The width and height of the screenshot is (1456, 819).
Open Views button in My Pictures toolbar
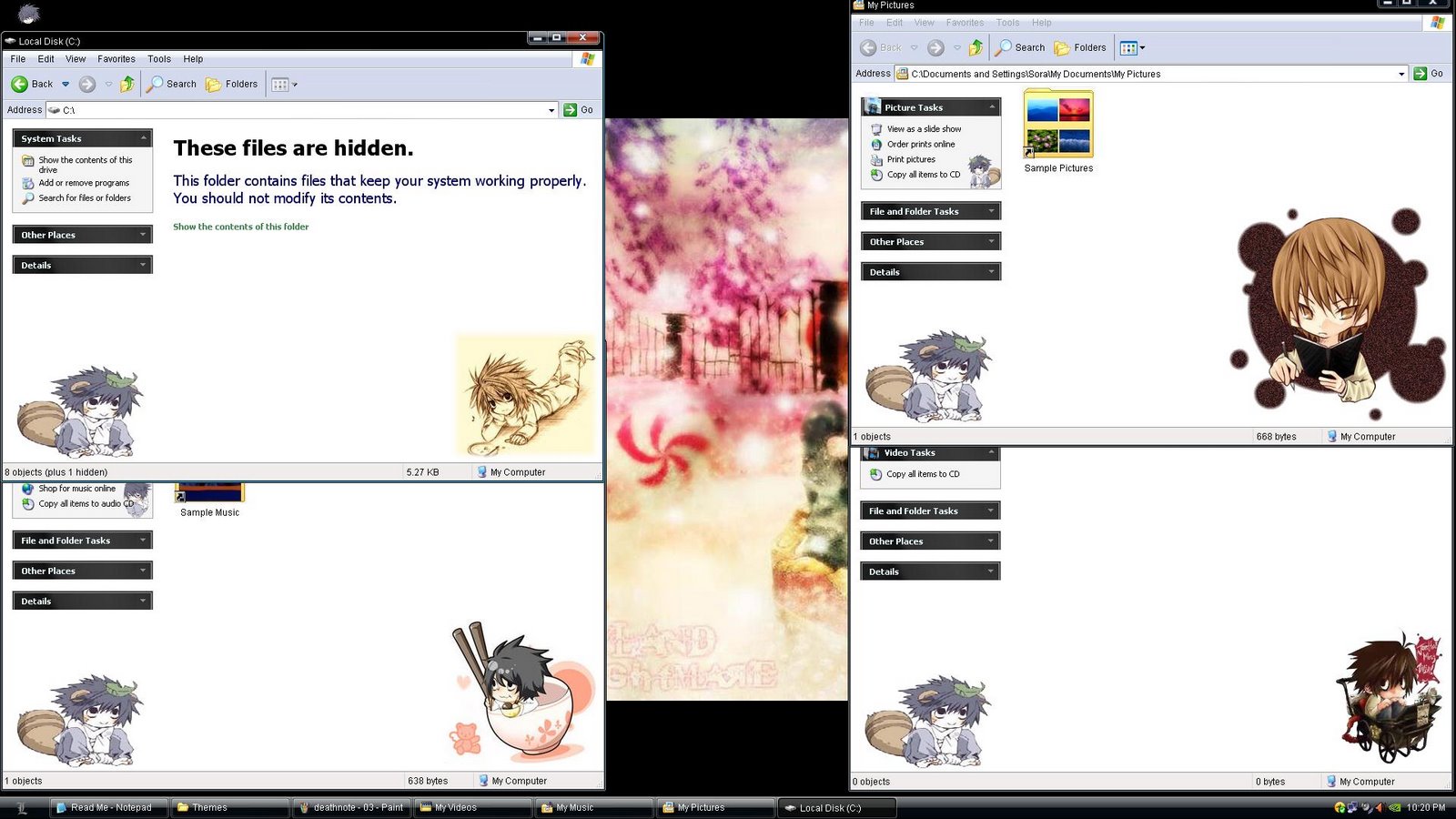click(1132, 47)
